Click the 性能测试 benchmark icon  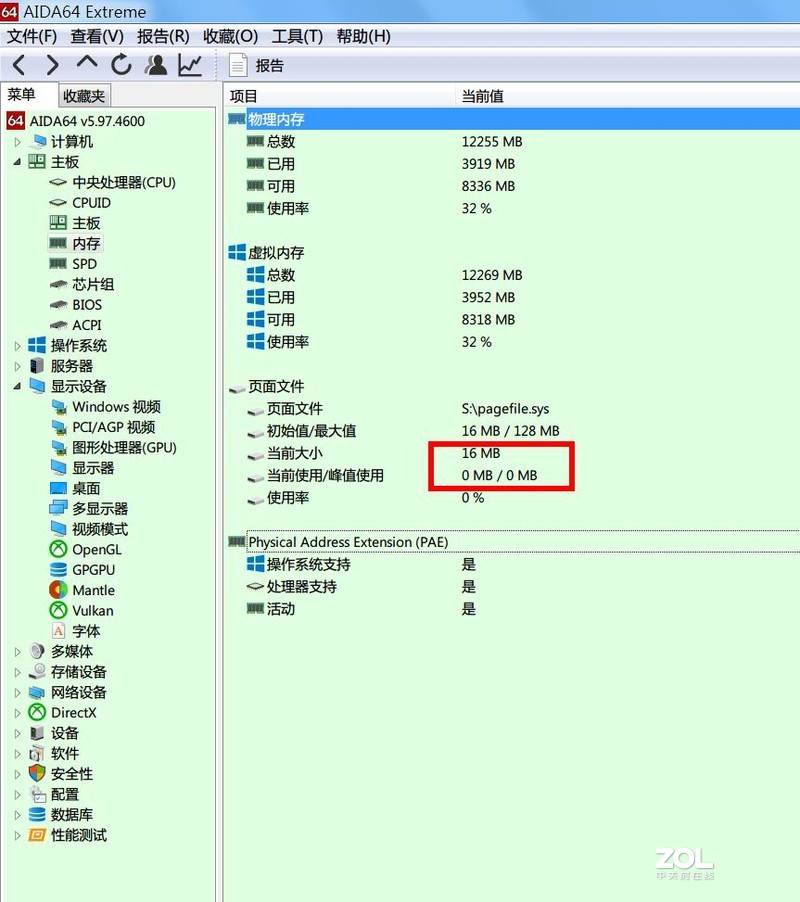[x=37, y=835]
